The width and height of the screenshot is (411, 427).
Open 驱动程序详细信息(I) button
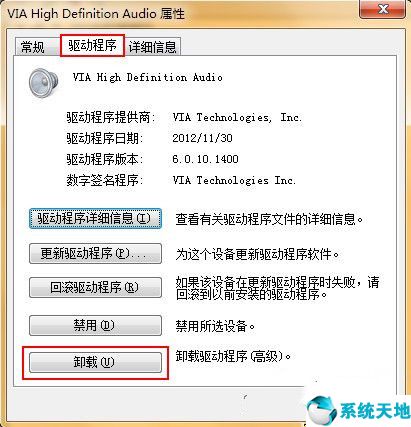(95, 219)
